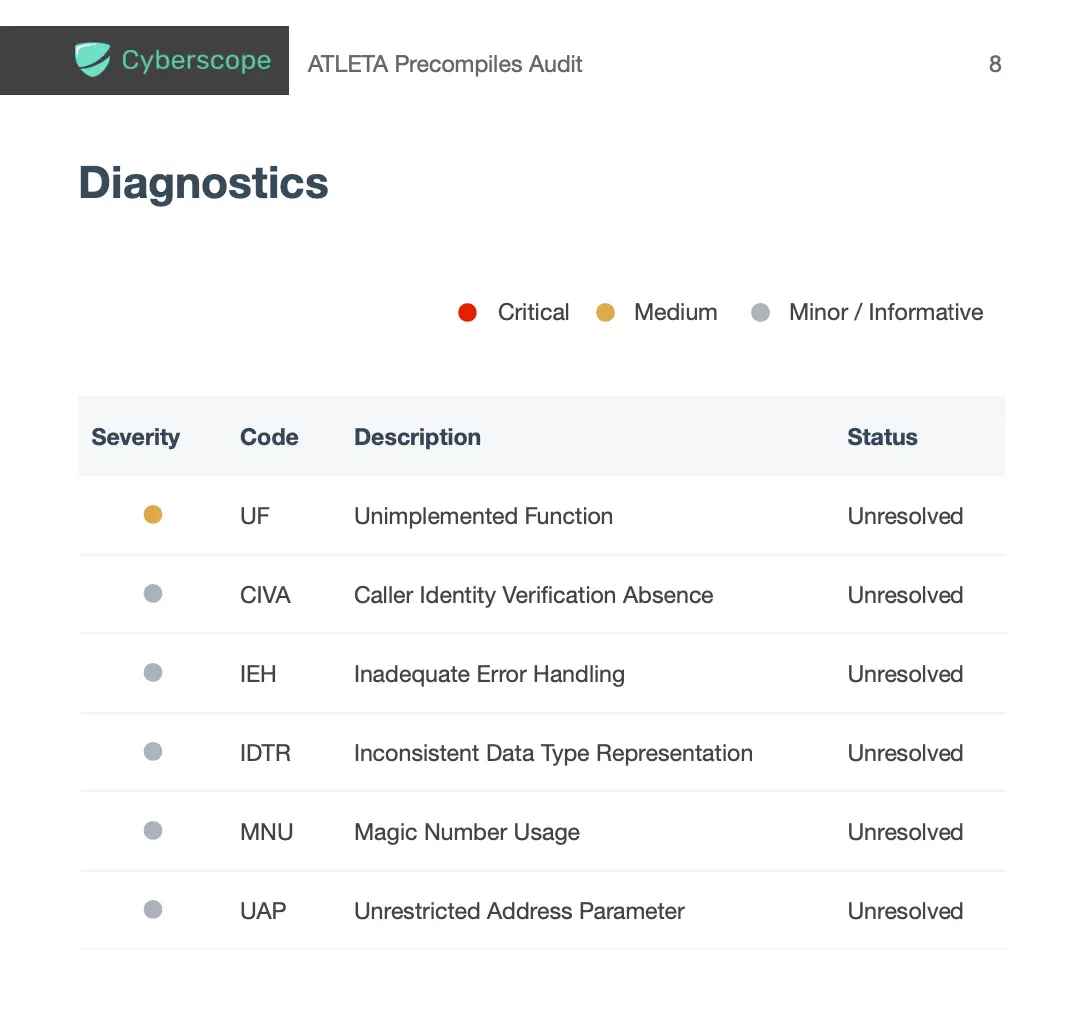Screen dimensions: 1080x1016
Task: Click the grey Minor / Informative legend dot
Action: click(x=760, y=313)
